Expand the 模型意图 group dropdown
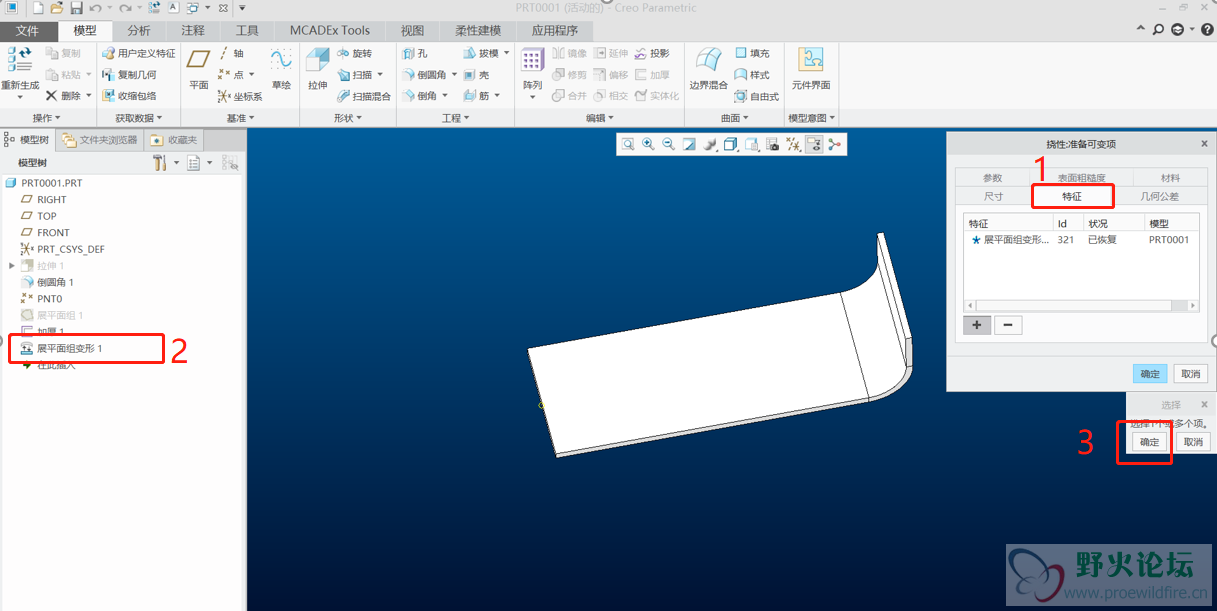 (x=812, y=118)
